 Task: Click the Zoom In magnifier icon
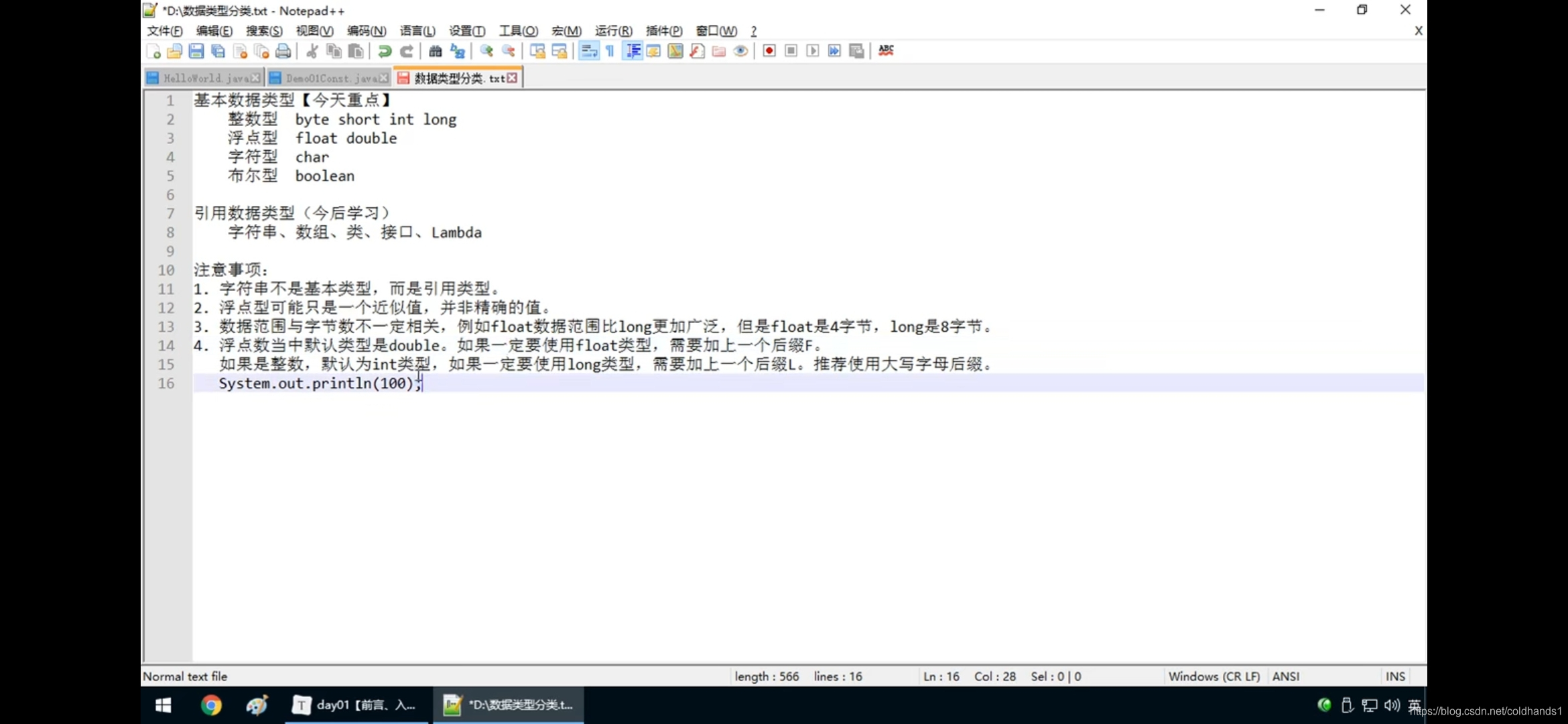(x=486, y=51)
